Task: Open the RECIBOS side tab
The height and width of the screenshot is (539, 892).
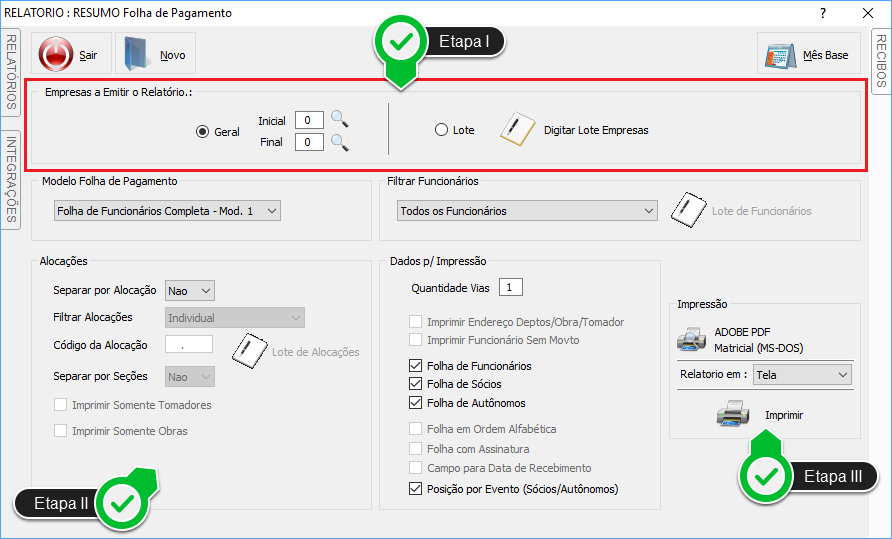Action: tap(881, 60)
